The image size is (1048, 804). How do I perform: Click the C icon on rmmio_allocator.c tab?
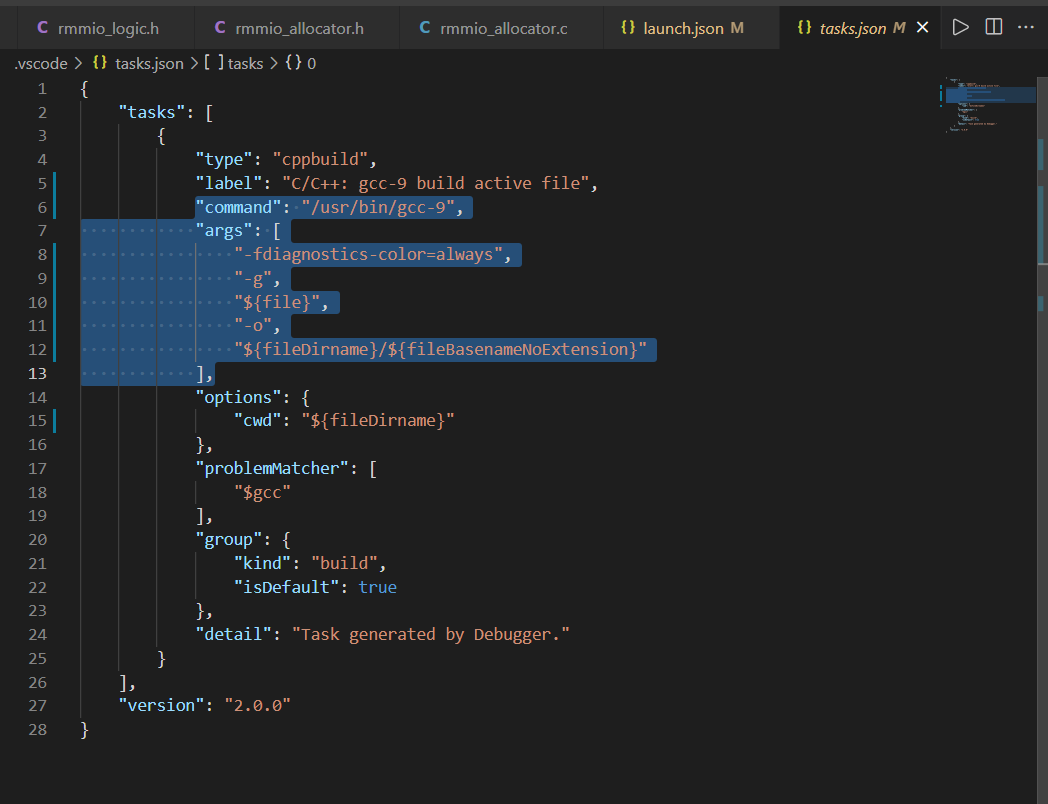coord(425,28)
